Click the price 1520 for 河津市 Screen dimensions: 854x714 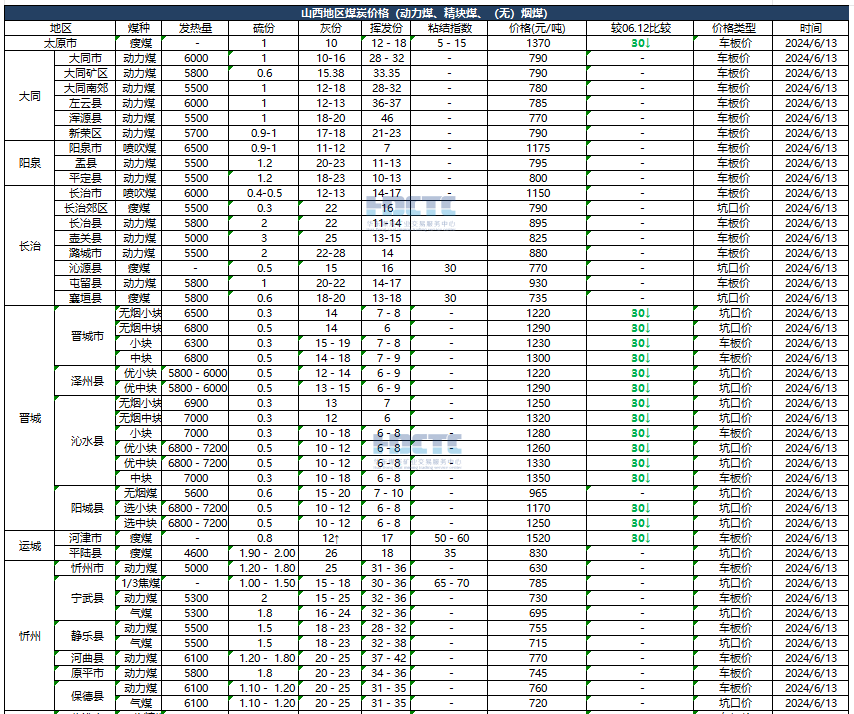(x=538, y=538)
